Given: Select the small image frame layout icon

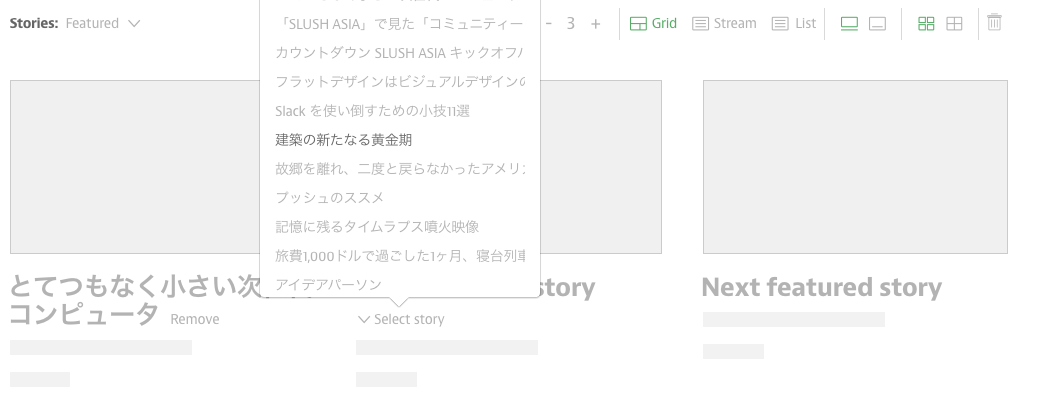Looking at the screenshot, I should pyautogui.click(x=878, y=24).
